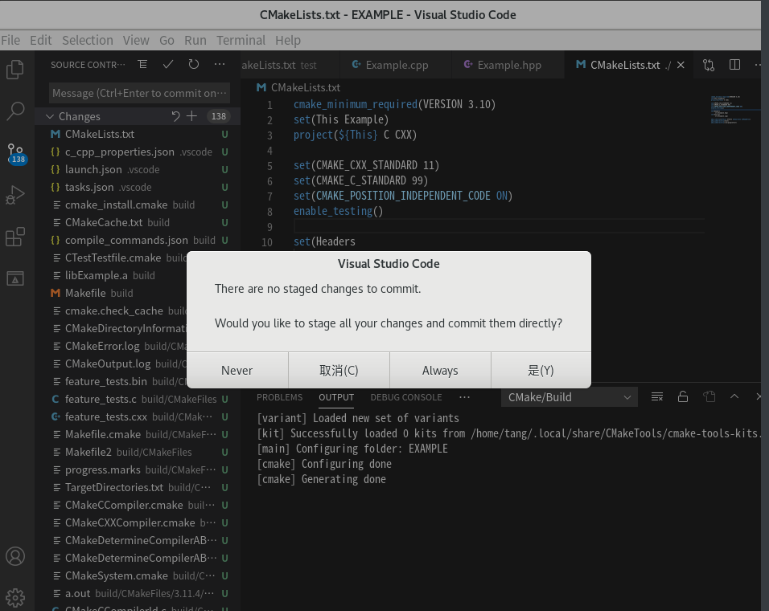Open the Help menu
Screen dimensions: 769x611
point(288,40)
